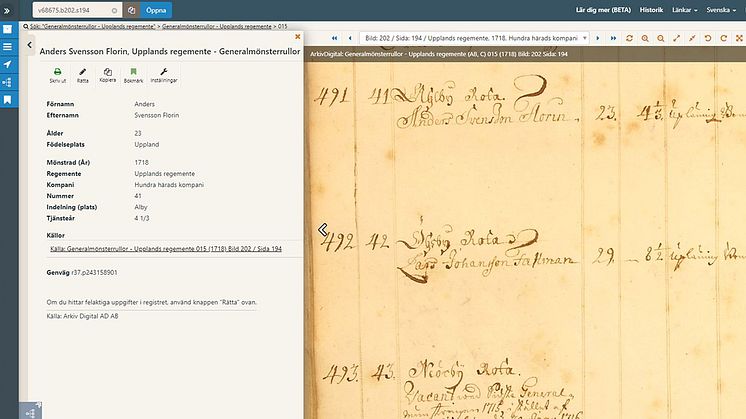Jump to the first image with double arrow
746x419 pixels.
click(334, 38)
